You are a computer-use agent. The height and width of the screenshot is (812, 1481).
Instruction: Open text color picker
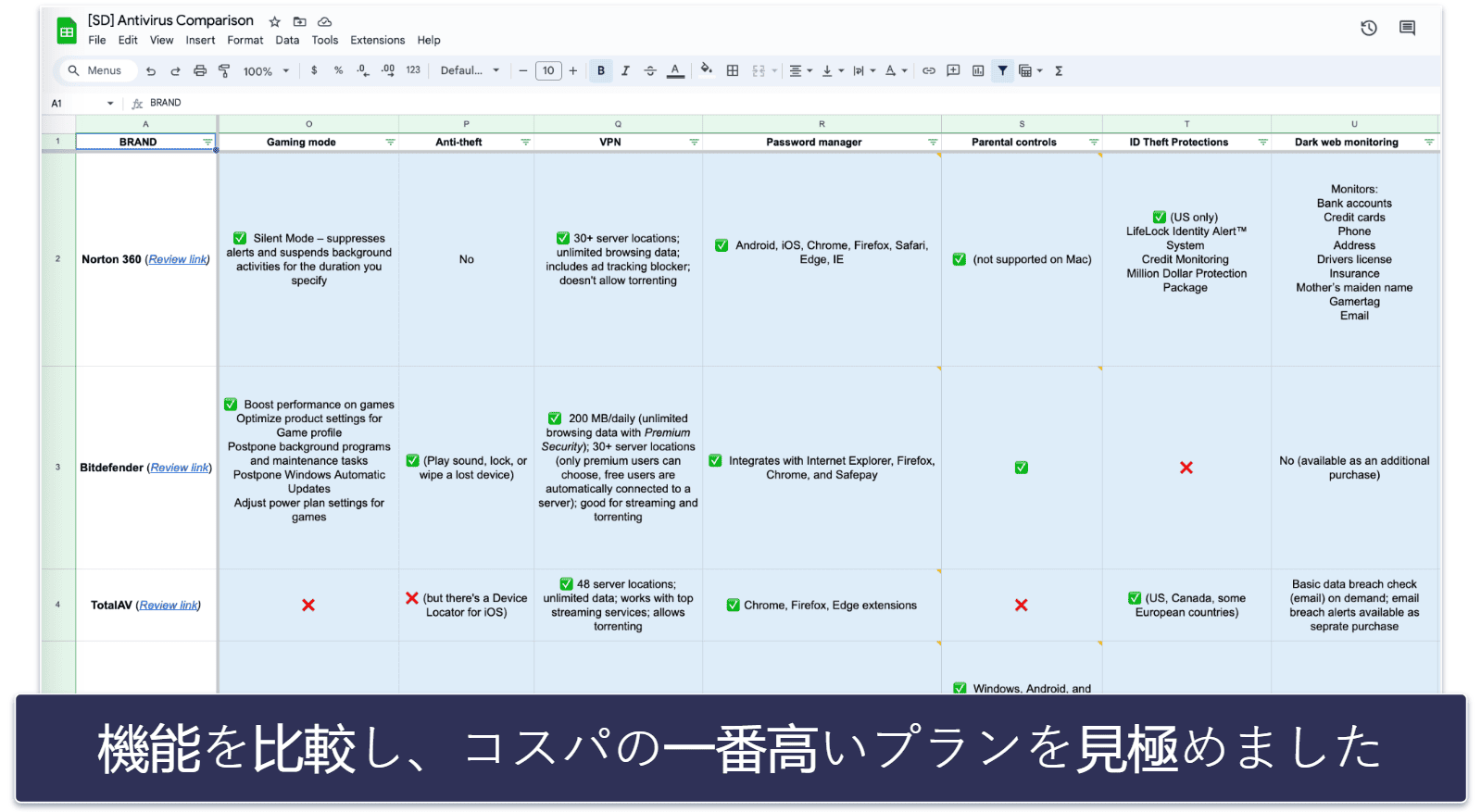click(675, 70)
